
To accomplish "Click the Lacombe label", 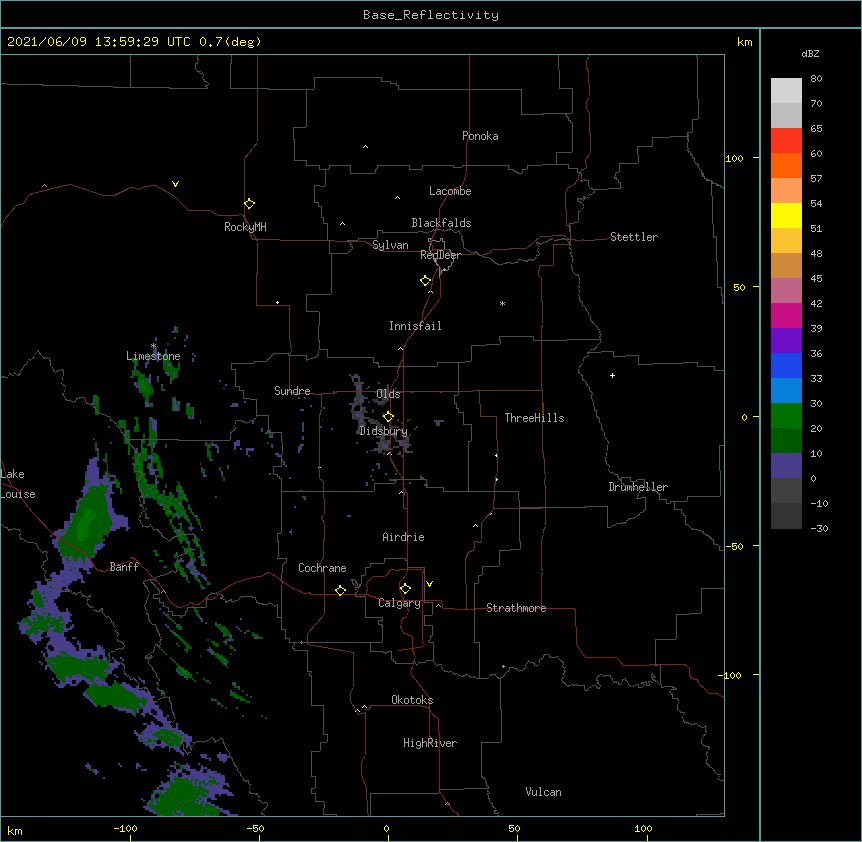I will coord(450,191).
